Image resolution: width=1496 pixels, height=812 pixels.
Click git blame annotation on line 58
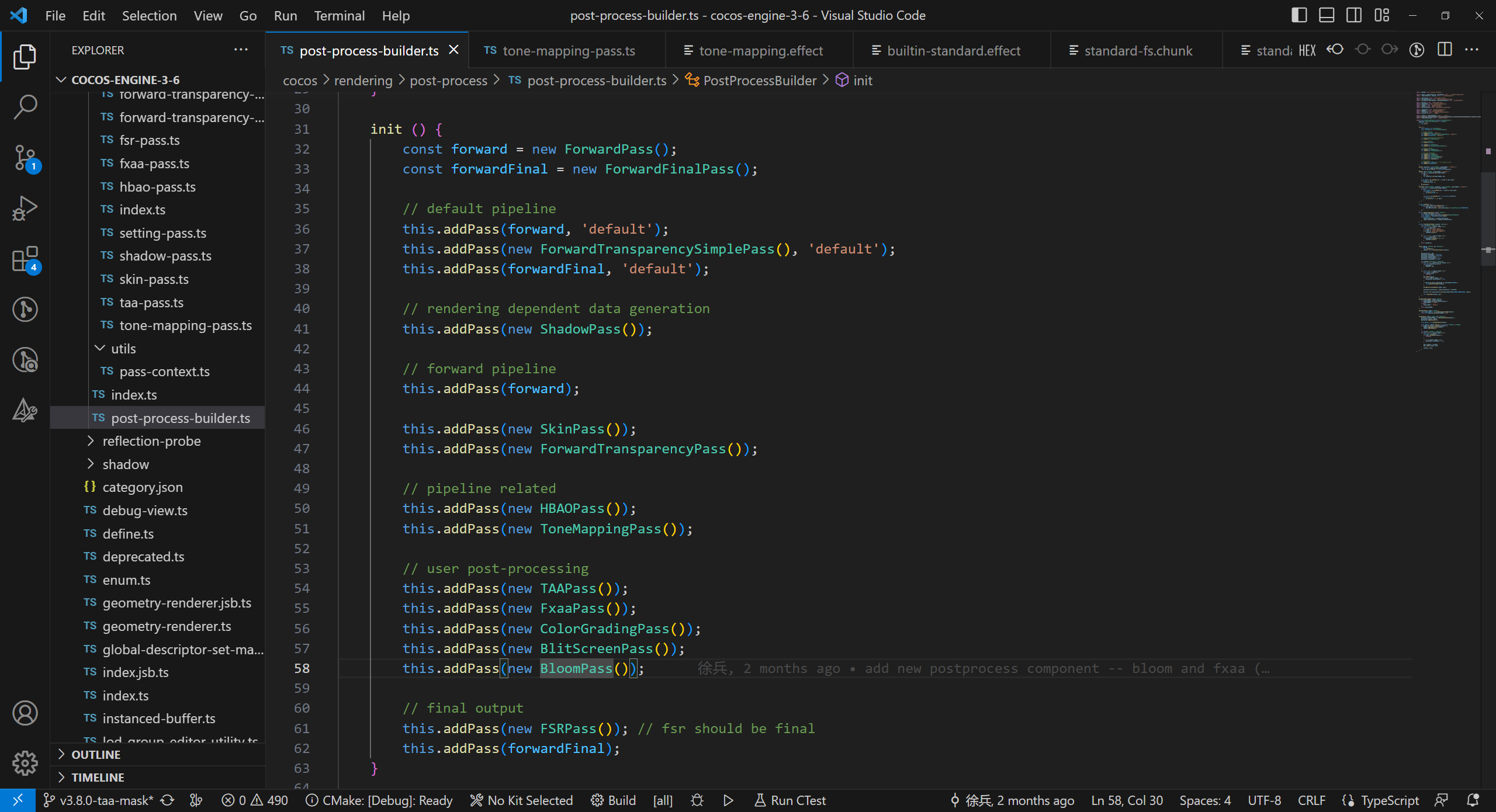[x=984, y=668]
